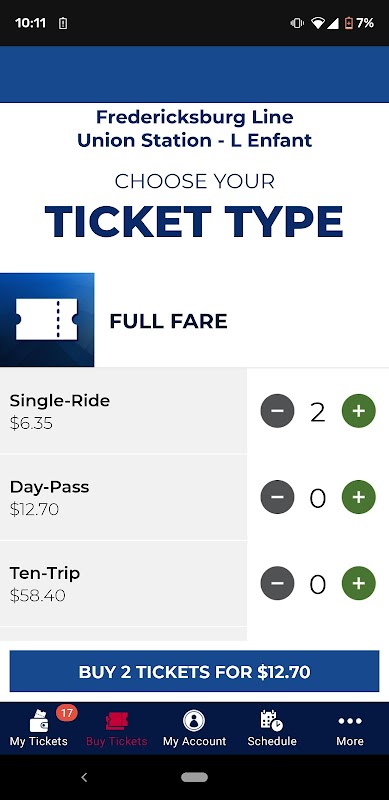
Task: Decrease Single-Ride ticket quantity with minus
Action: (277, 411)
